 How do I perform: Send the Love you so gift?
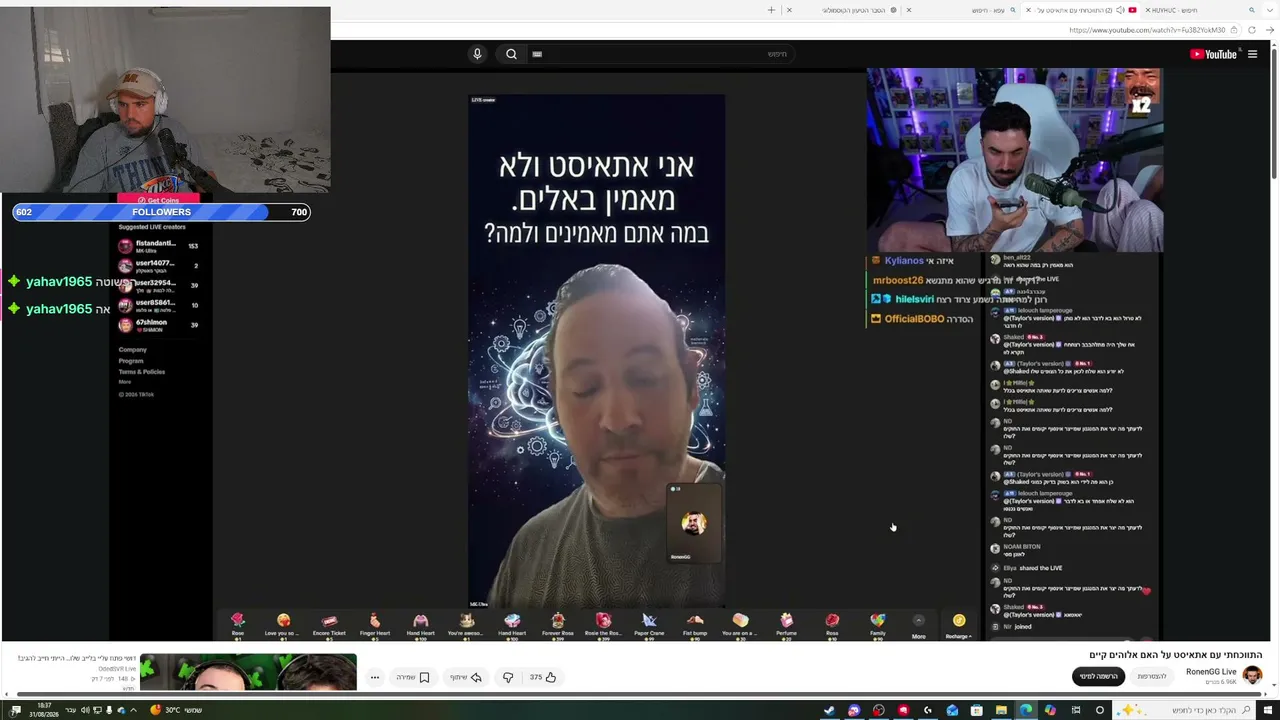click(283, 625)
